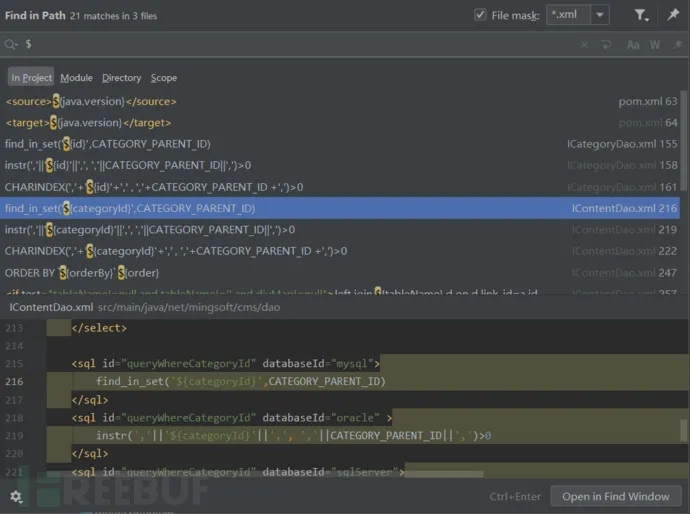Click the search text input field

(x=300, y=45)
